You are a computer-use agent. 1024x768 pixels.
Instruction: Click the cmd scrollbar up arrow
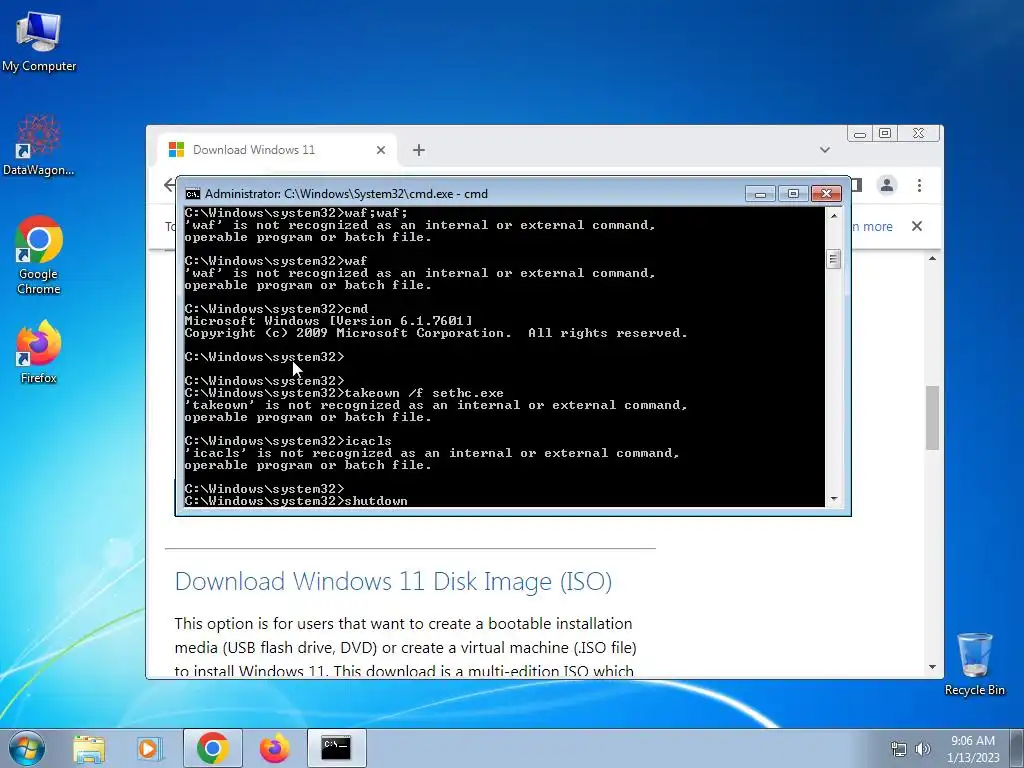coord(833,215)
